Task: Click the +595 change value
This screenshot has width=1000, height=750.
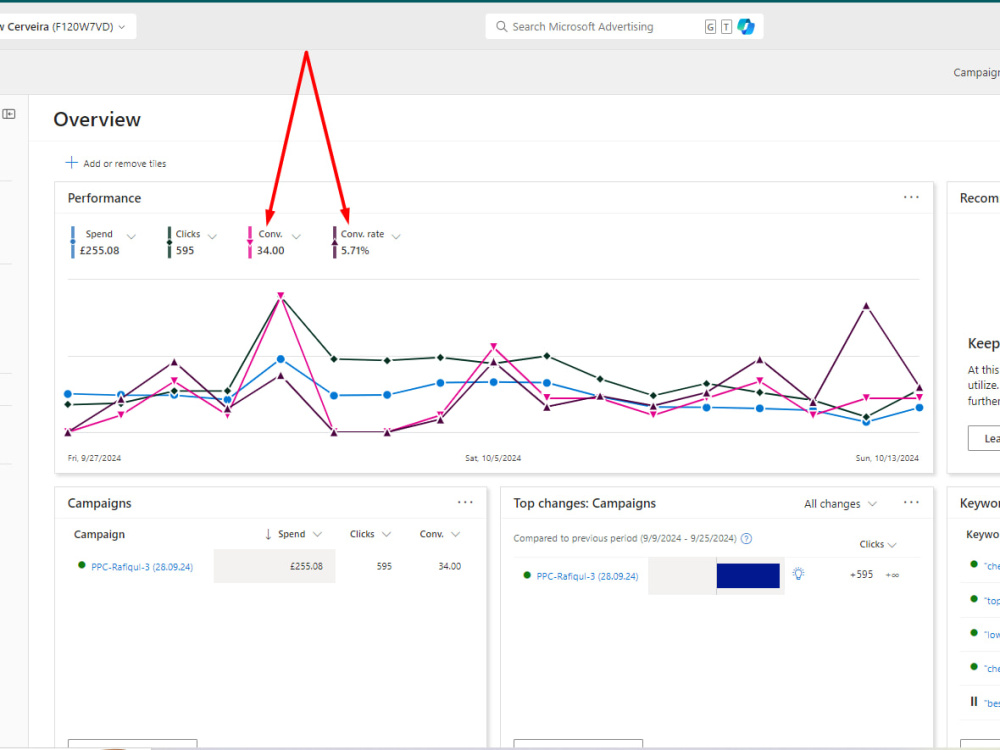Action: point(861,575)
